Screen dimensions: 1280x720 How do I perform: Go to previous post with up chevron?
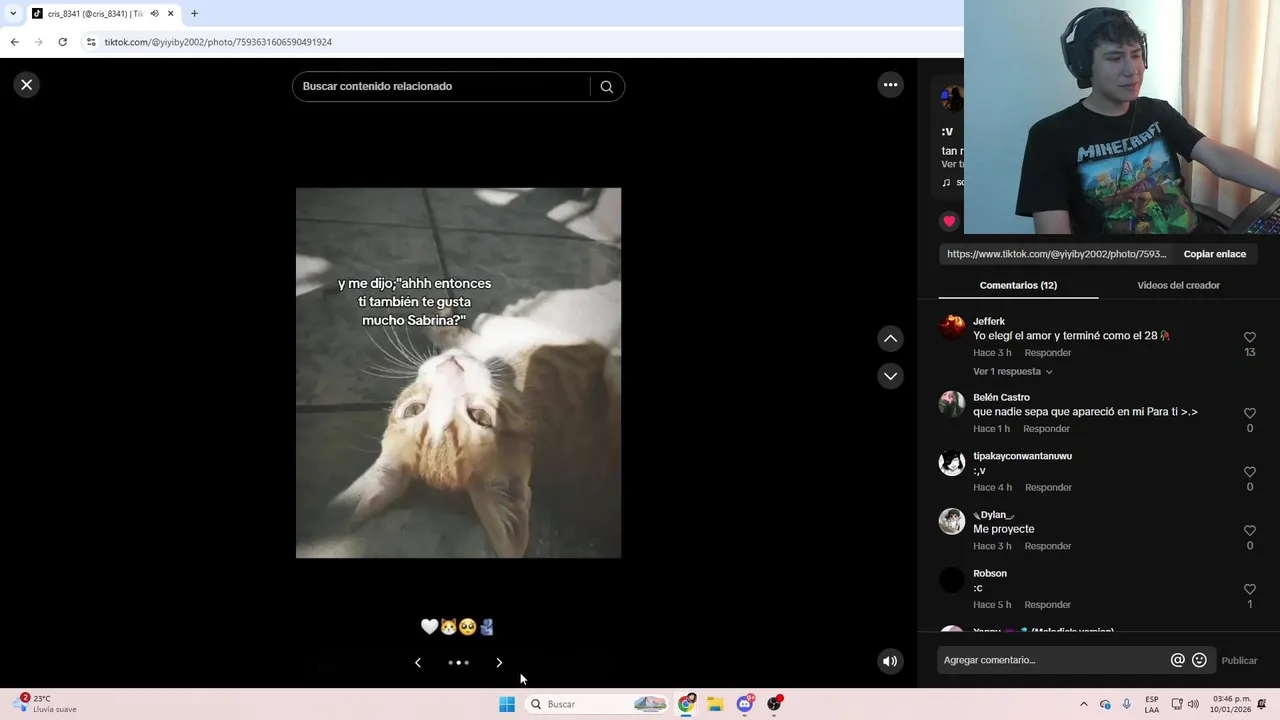point(890,339)
